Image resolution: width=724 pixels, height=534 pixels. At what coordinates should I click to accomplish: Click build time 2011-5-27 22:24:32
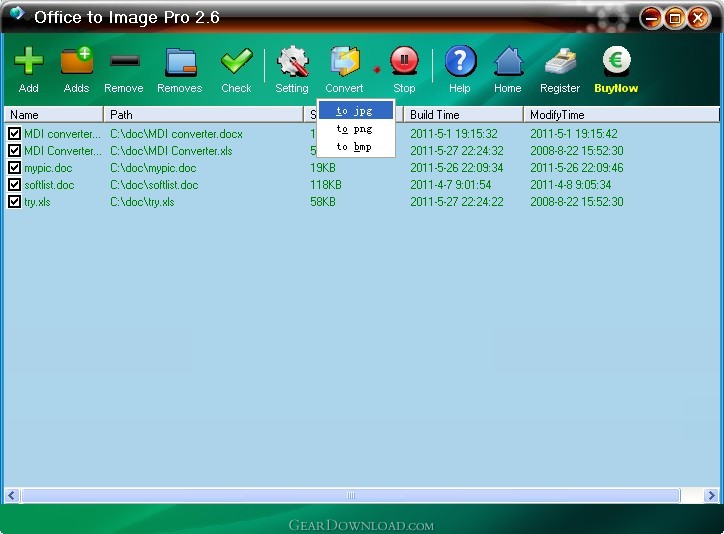coord(457,151)
